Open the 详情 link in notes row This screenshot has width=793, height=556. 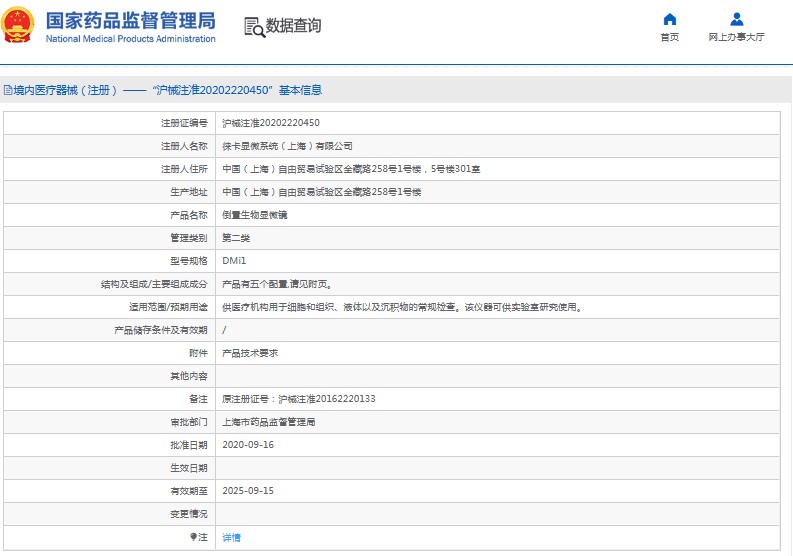click(231, 537)
